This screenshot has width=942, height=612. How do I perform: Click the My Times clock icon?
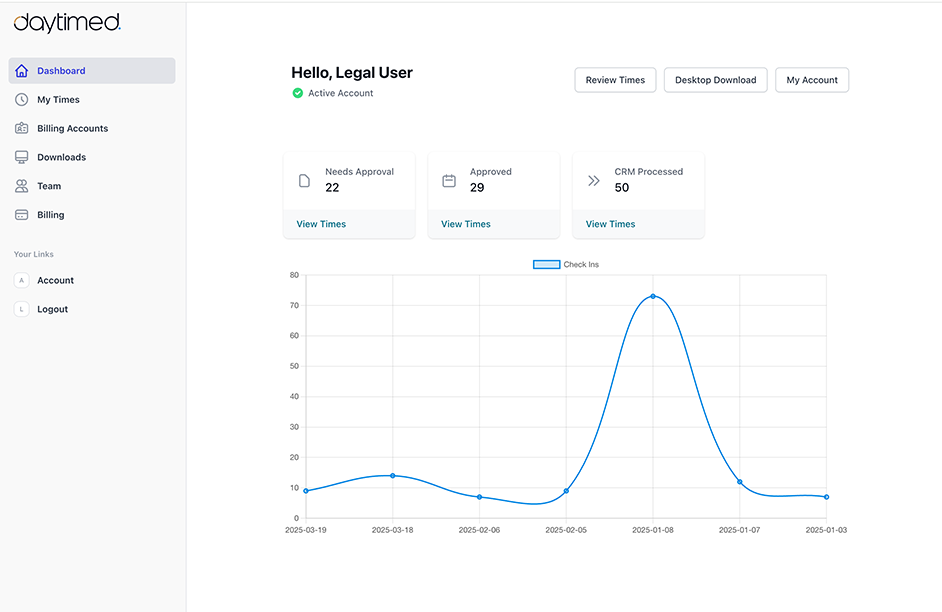pyautogui.click(x=21, y=100)
